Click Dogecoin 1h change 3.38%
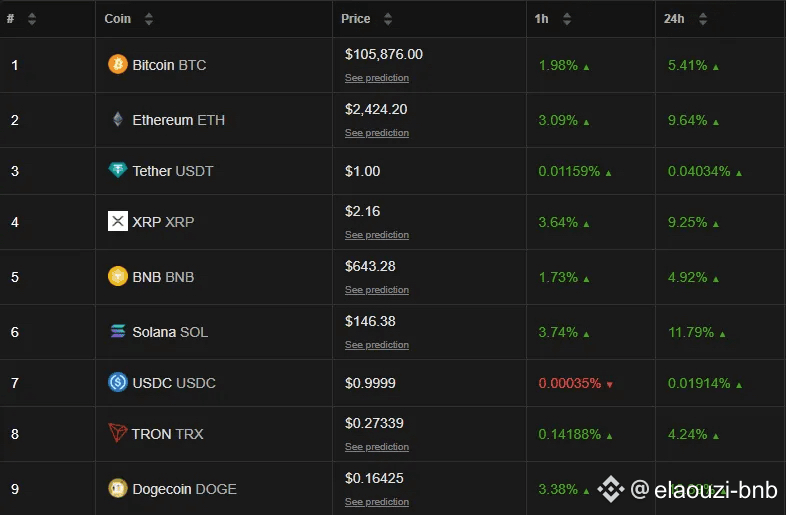786x515 pixels. point(558,489)
